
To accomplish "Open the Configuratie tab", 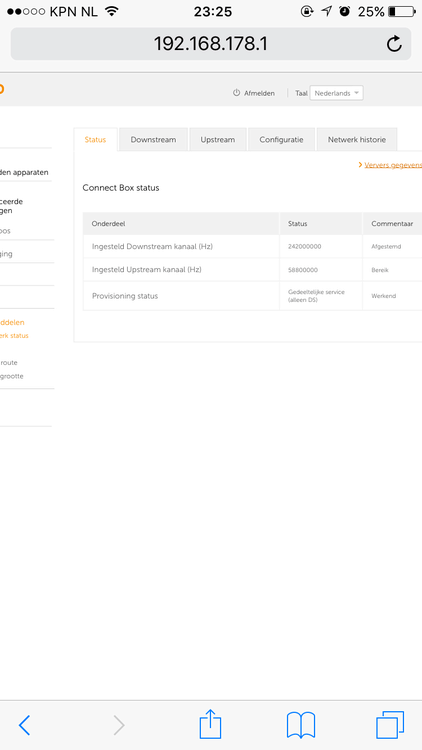I will tap(281, 140).
